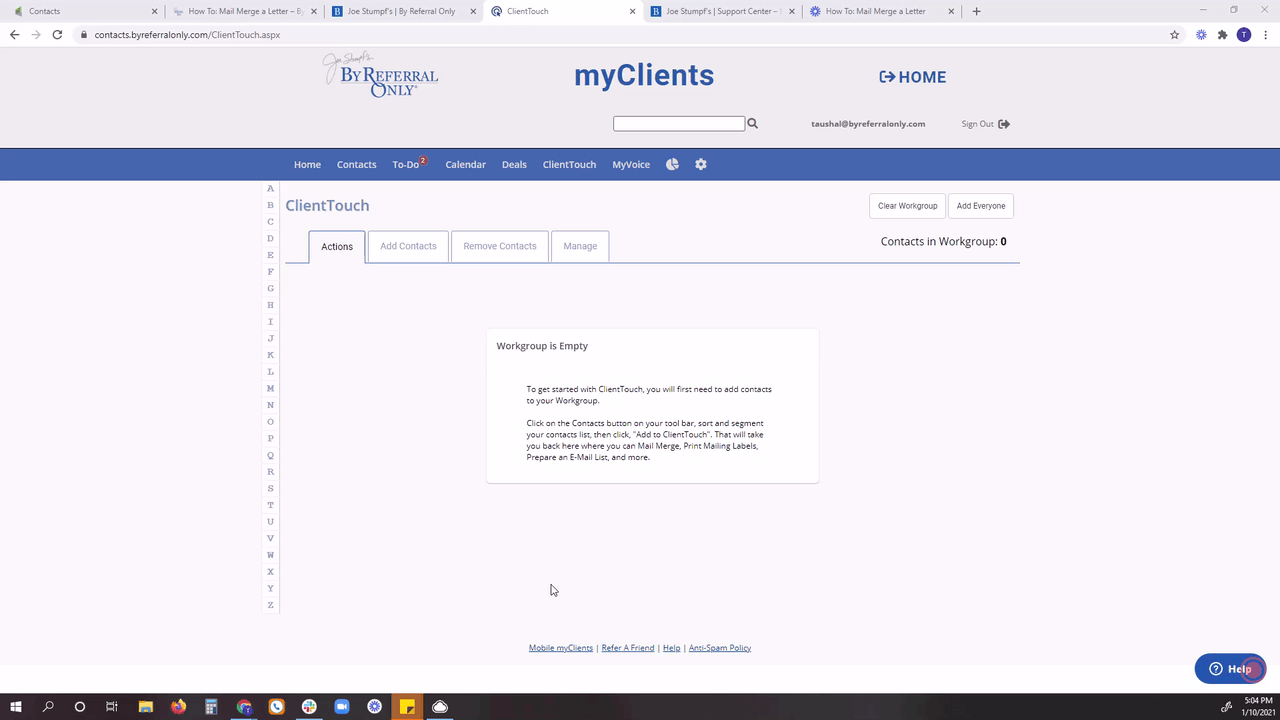Open the Help footer link

tap(672, 648)
